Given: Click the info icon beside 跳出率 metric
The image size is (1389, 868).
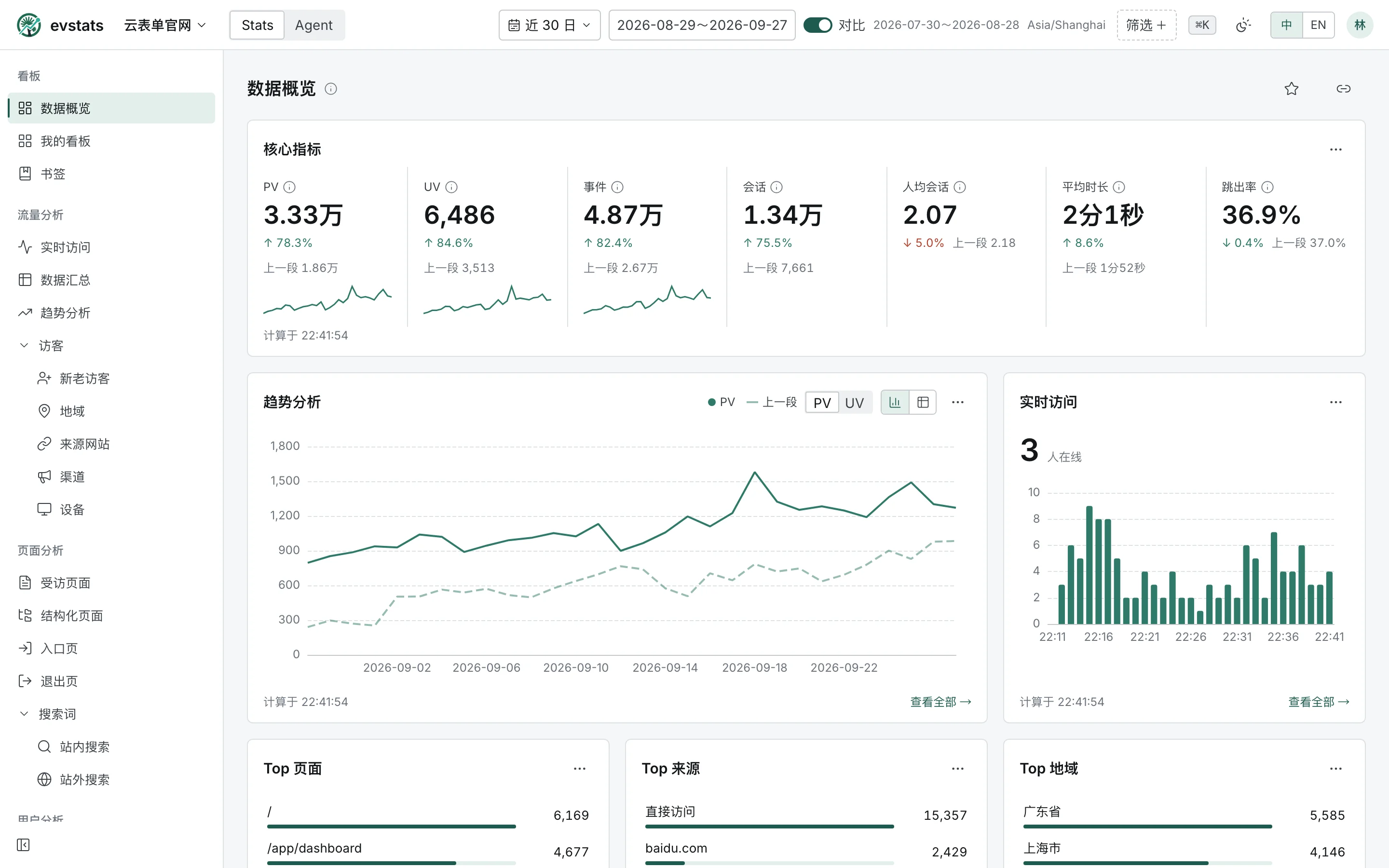Looking at the screenshot, I should (1267, 187).
